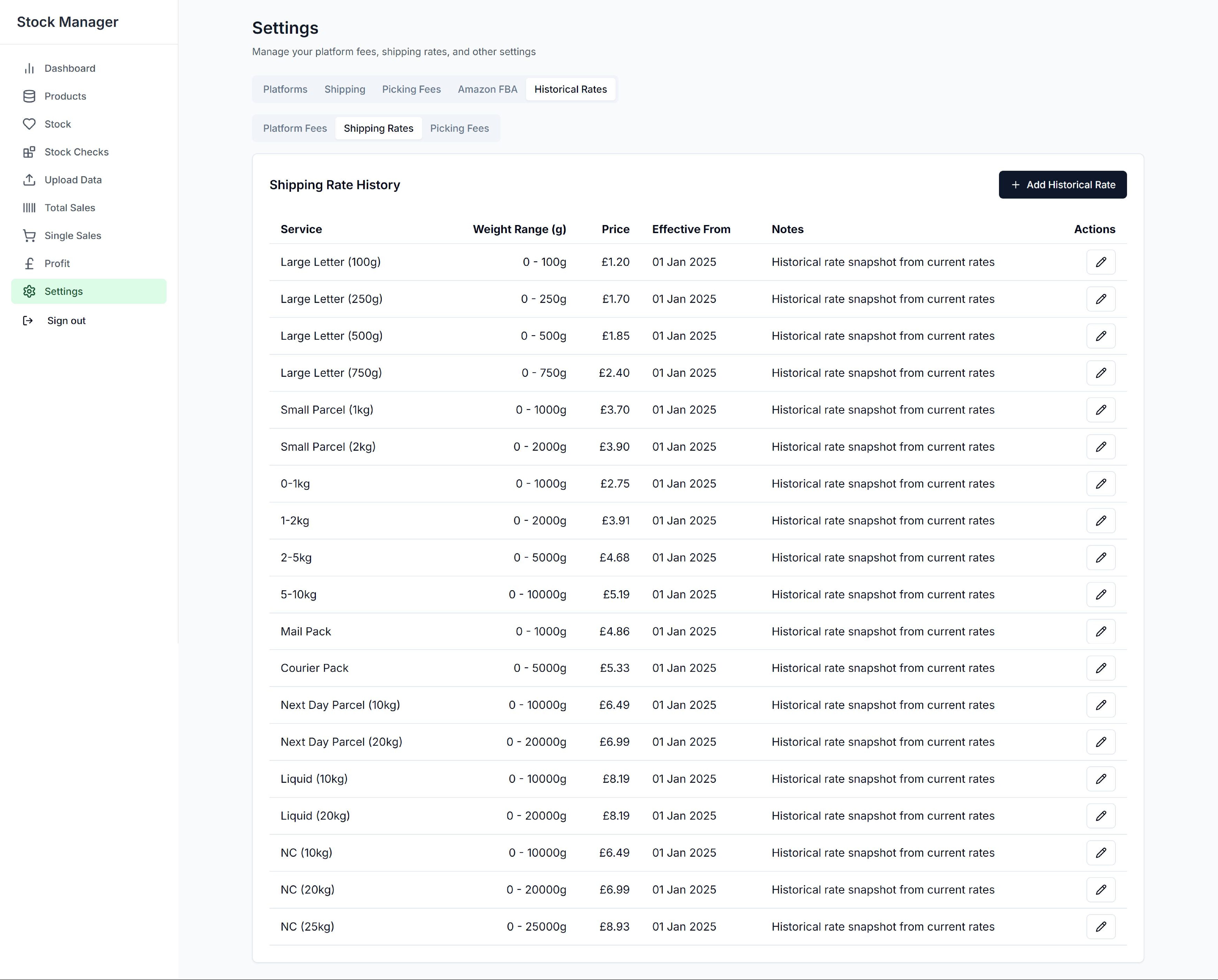Image resolution: width=1218 pixels, height=980 pixels.
Task: Click the Stock heart icon
Action: point(29,124)
